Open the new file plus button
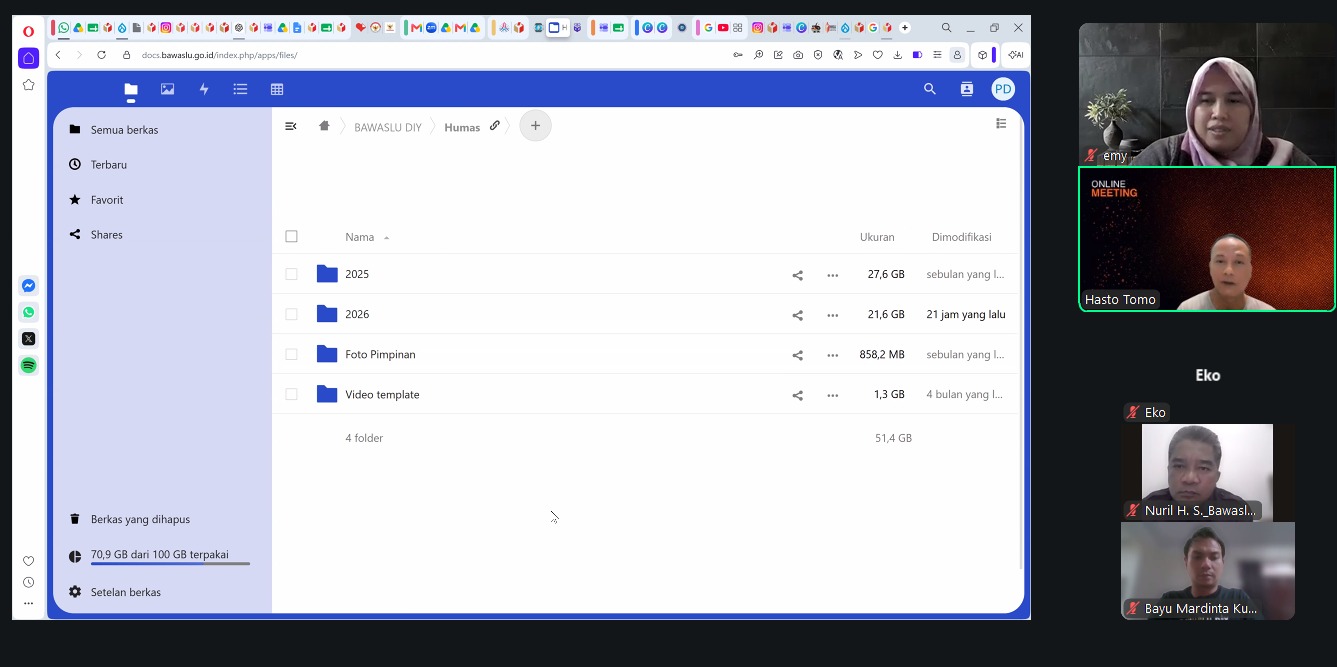Viewport: 1337px width, 667px height. click(535, 126)
